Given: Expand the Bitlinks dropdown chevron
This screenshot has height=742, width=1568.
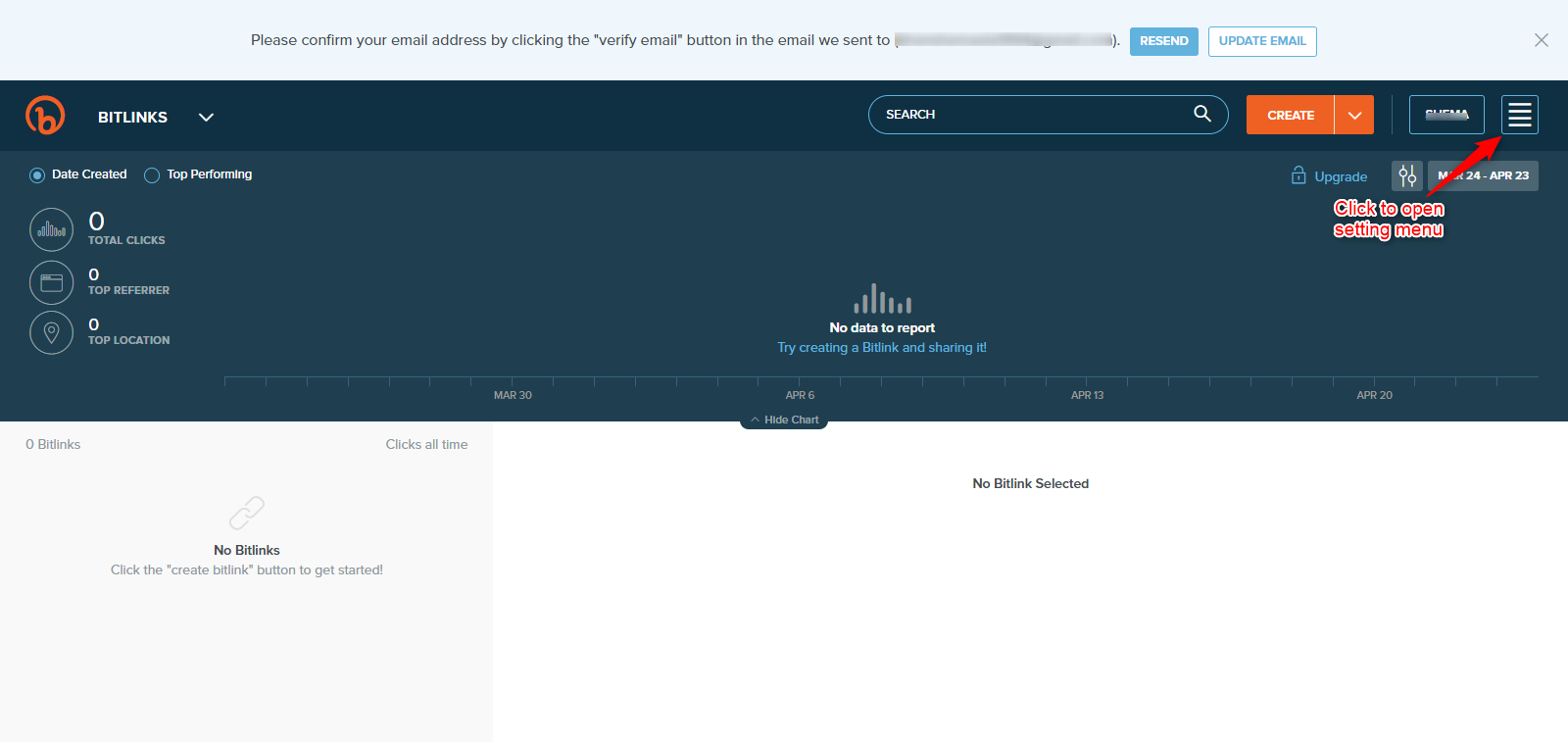Looking at the screenshot, I should pyautogui.click(x=206, y=117).
